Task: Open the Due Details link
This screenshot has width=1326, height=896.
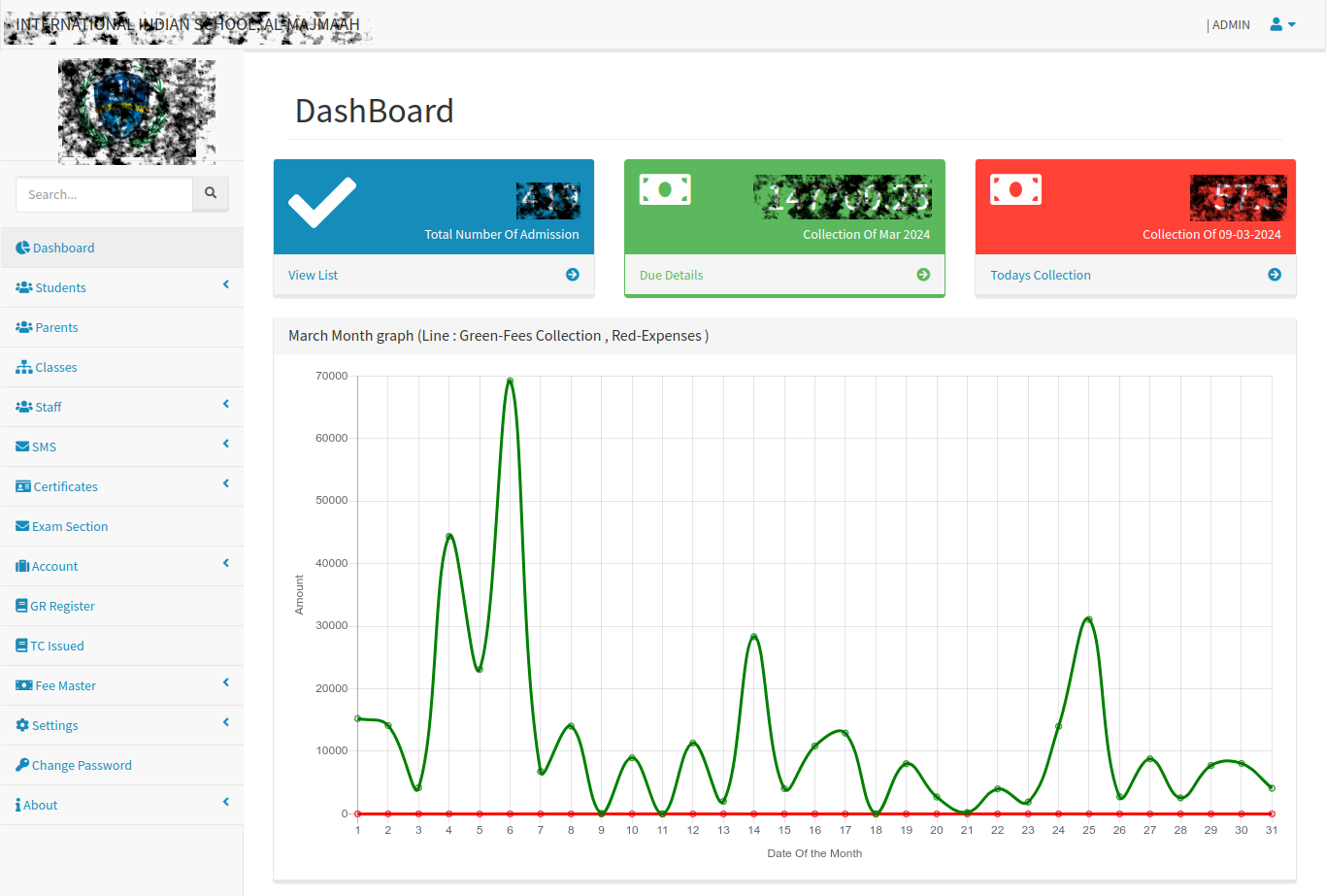Action: coord(671,275)
